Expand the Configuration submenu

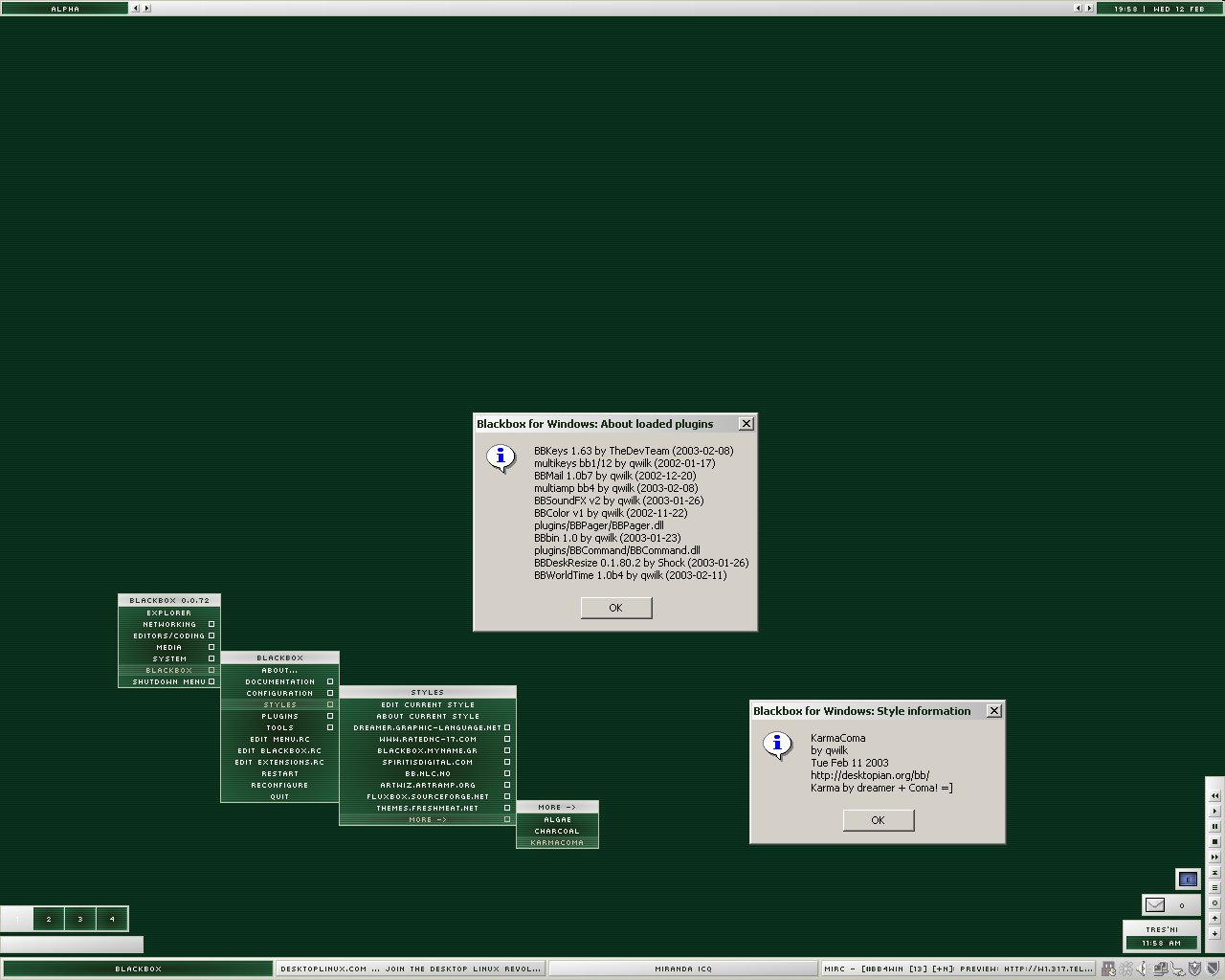click(279, 693)
